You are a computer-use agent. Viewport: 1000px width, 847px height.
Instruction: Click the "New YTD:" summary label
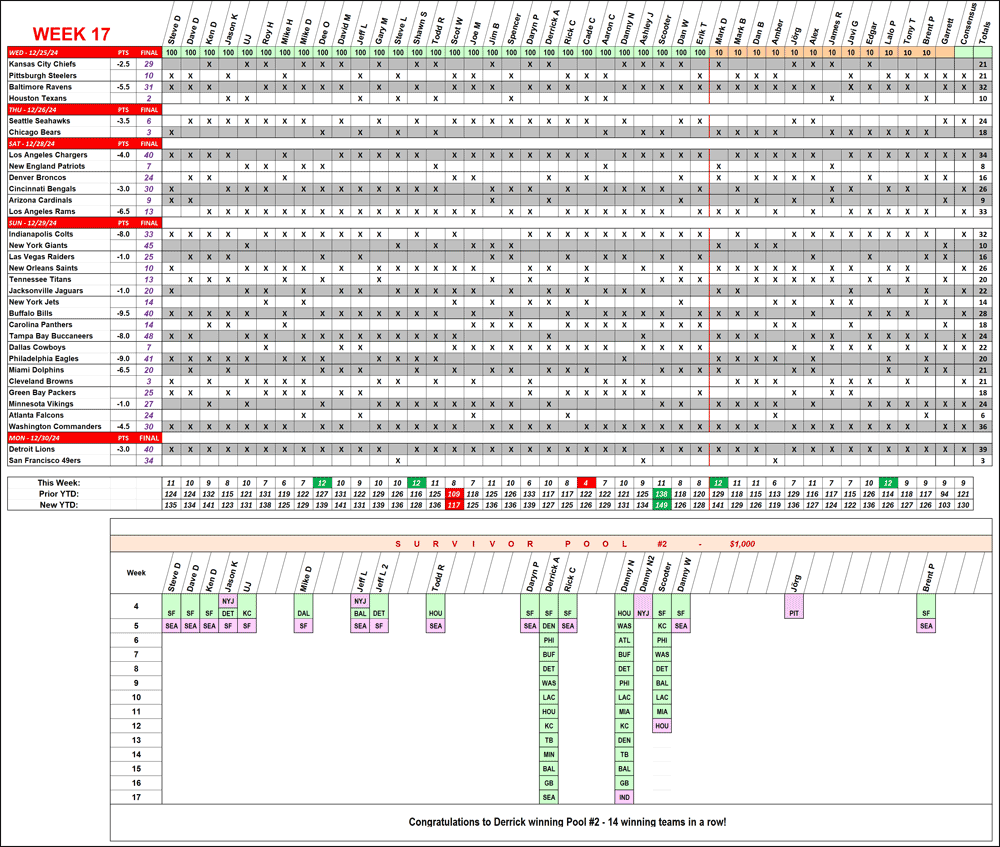pyautogui.click(x=59, y=505)
